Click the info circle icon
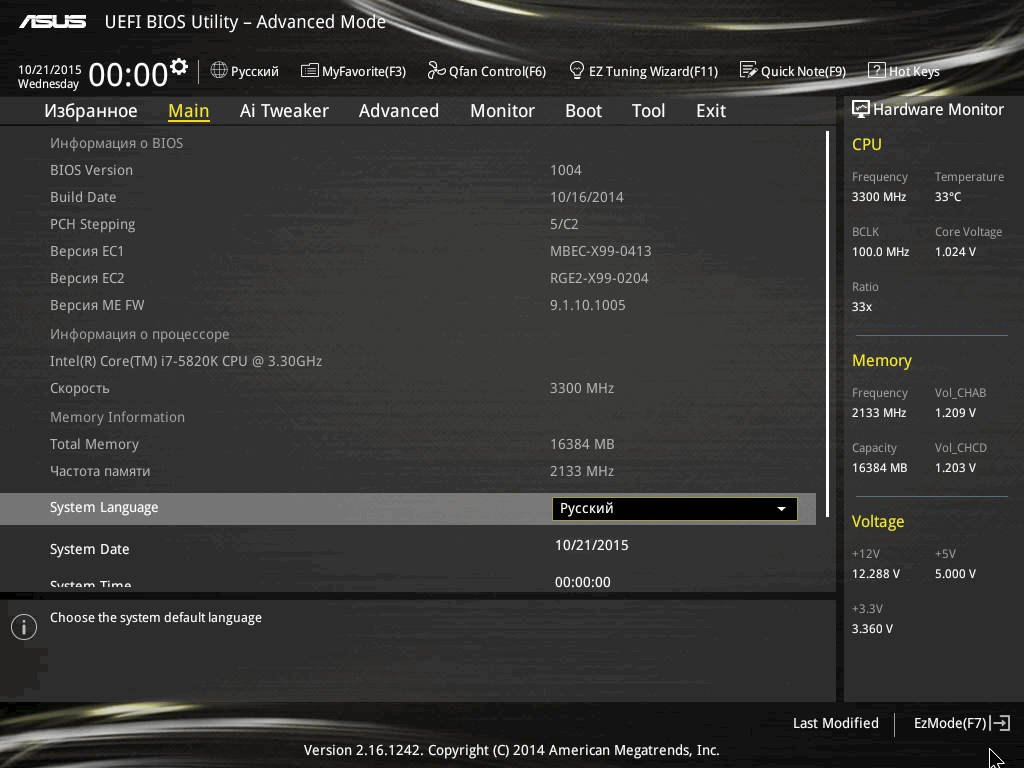The width and height of the screenshot is (1024, 768). tap(24, 627)
